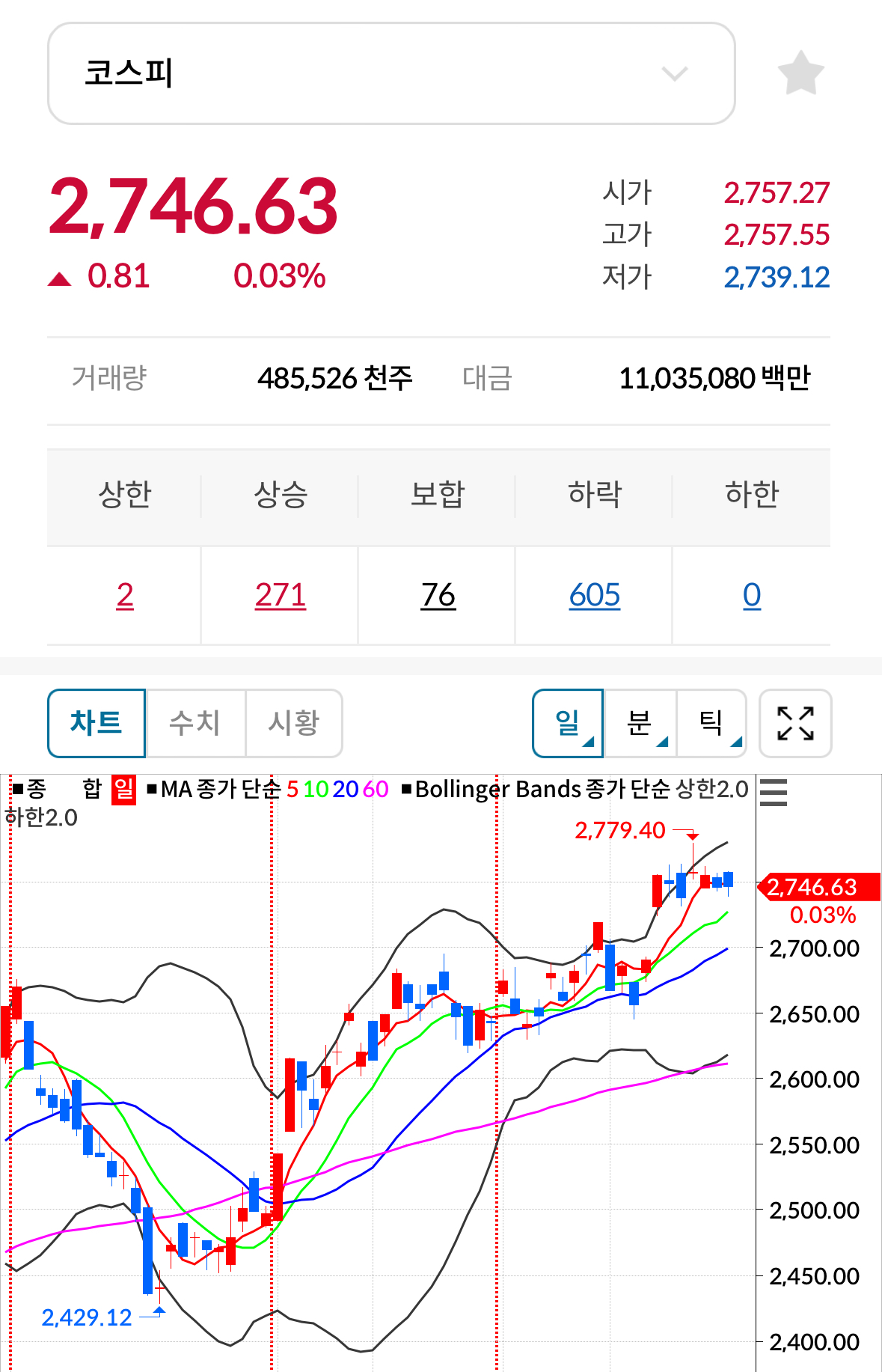The height and width of the screenshot is (1372, 882).
Task: Click the 하락 column header
Action: coord(595,495)
